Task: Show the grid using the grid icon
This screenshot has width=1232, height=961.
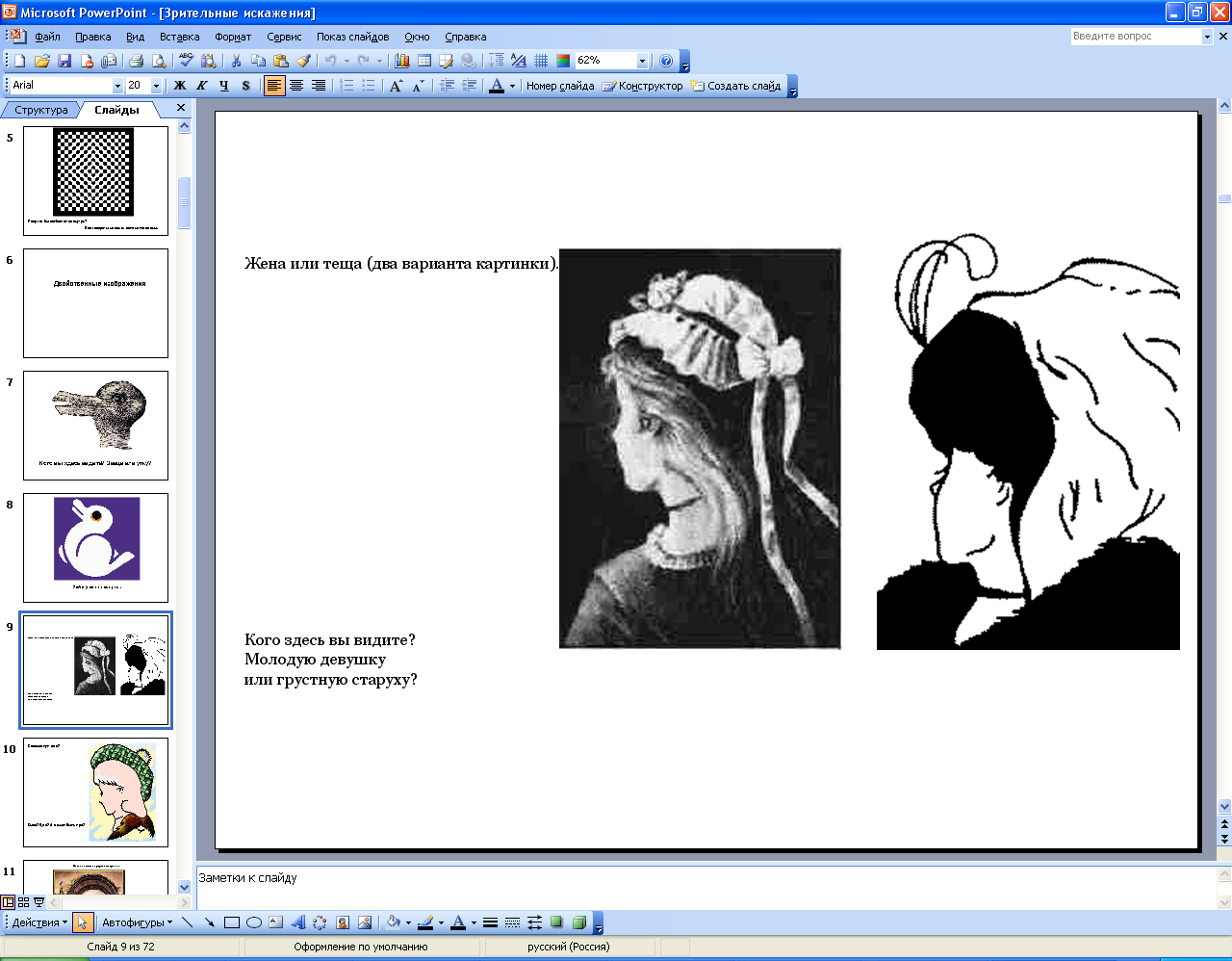Action: coord(541,61)
